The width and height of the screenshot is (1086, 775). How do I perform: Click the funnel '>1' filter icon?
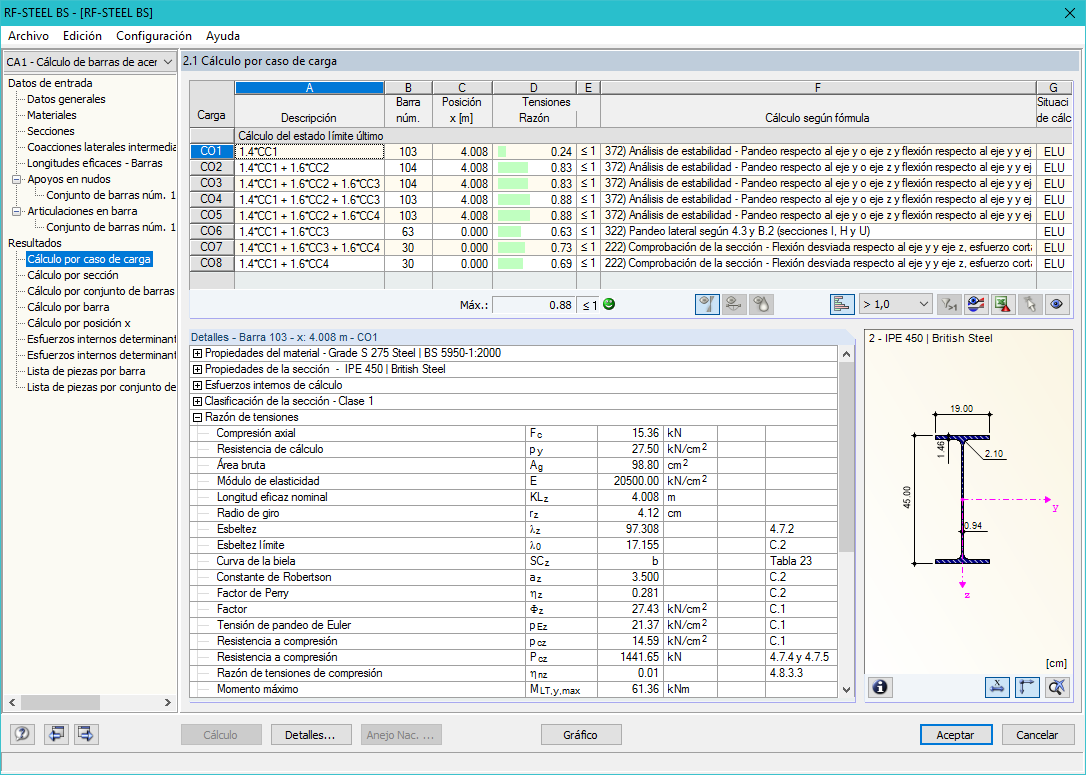(948, 304)
